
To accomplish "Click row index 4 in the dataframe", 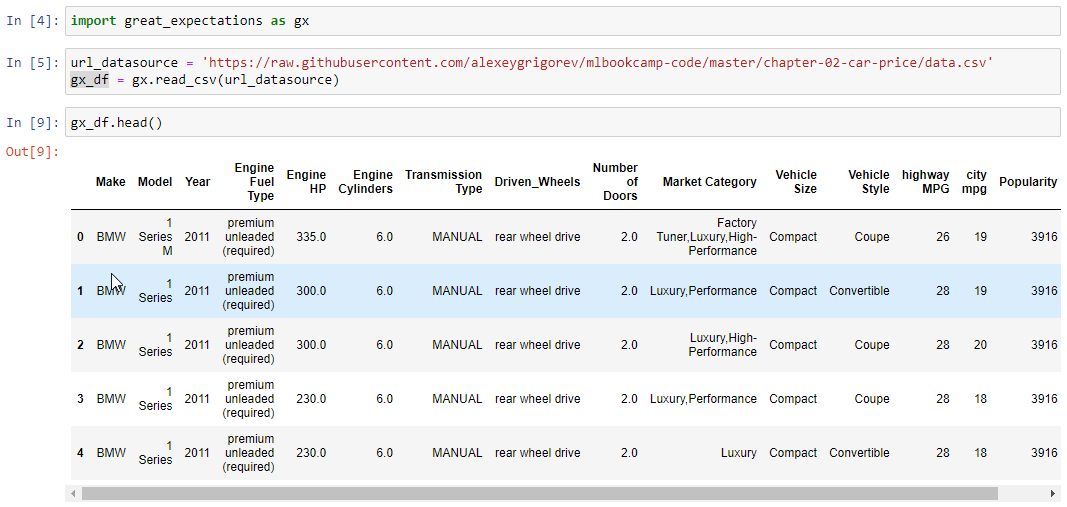I will 80,453.
